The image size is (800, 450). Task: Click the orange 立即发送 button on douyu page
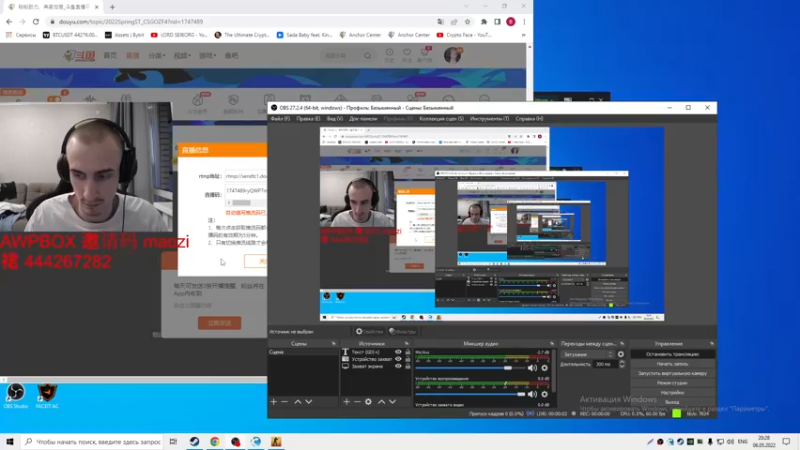[x=219, y=323]
